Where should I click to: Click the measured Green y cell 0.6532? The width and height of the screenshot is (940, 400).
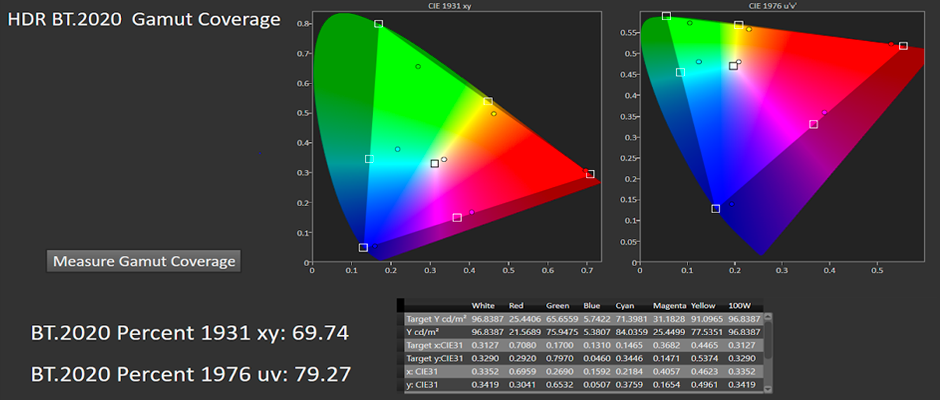tap(560, 385)
